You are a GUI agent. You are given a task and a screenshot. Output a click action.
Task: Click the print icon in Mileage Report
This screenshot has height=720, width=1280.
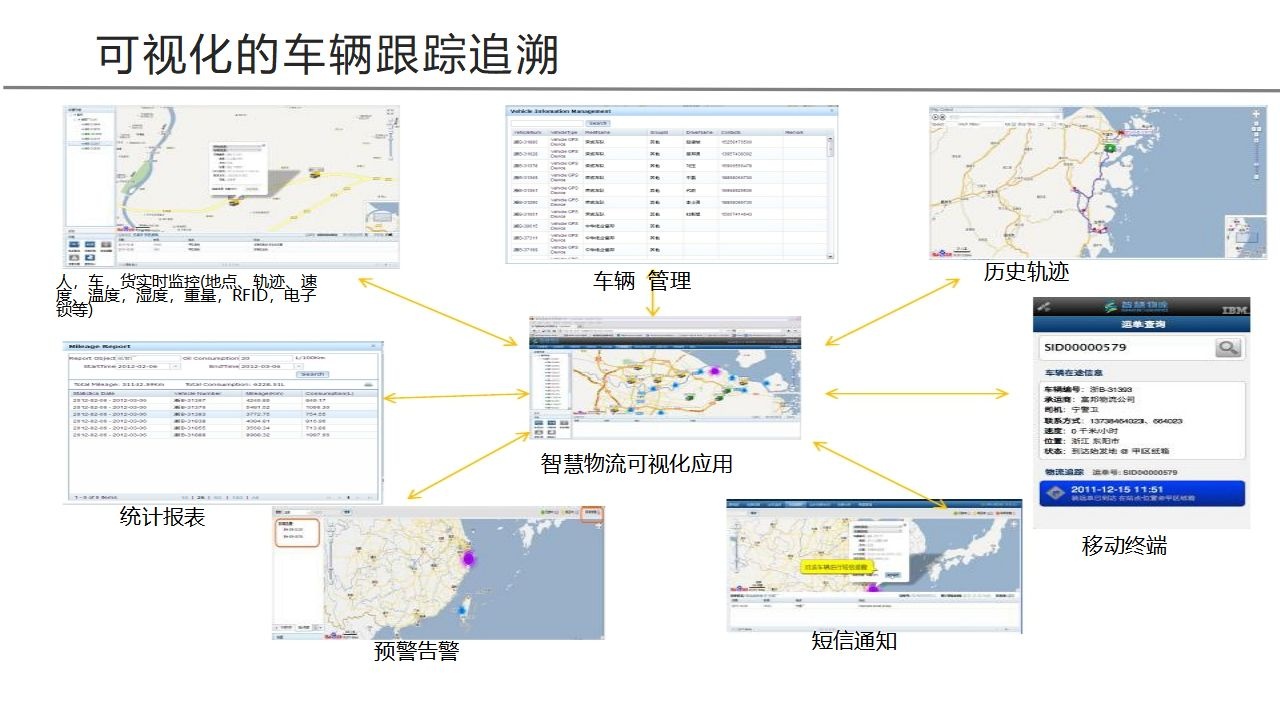tap(368, 384)
